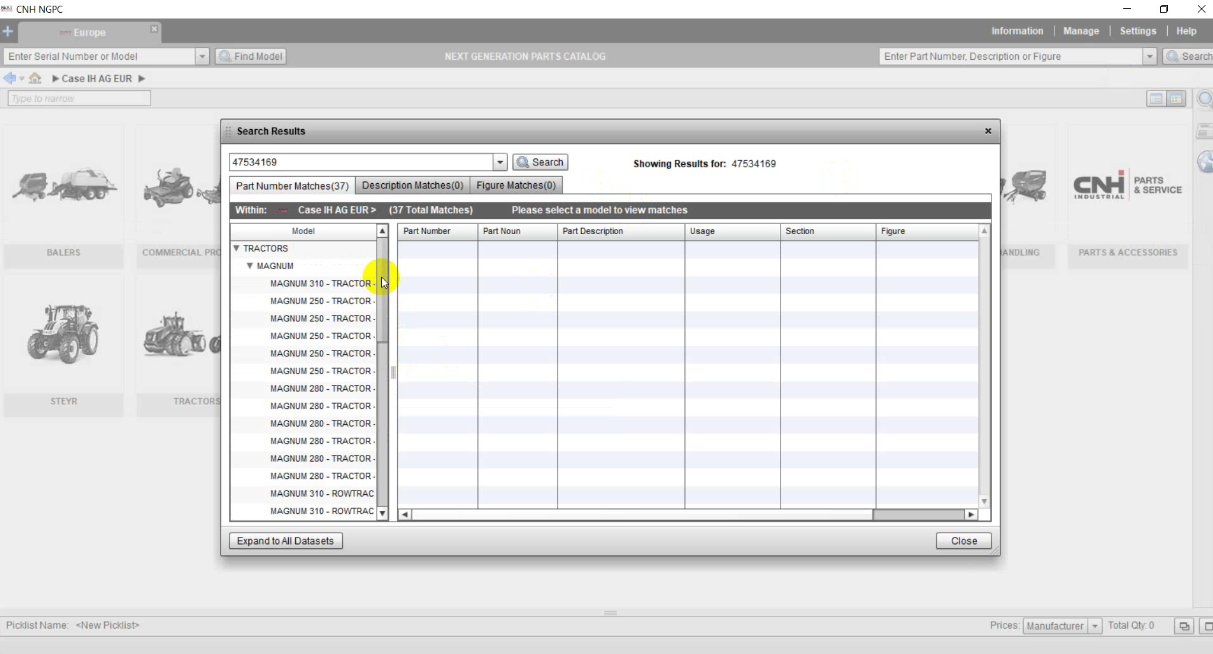This screenshot has height=654, width=1213.
Task: Collapse the TRACTORS tree node
Action: (x=237, y=248)
